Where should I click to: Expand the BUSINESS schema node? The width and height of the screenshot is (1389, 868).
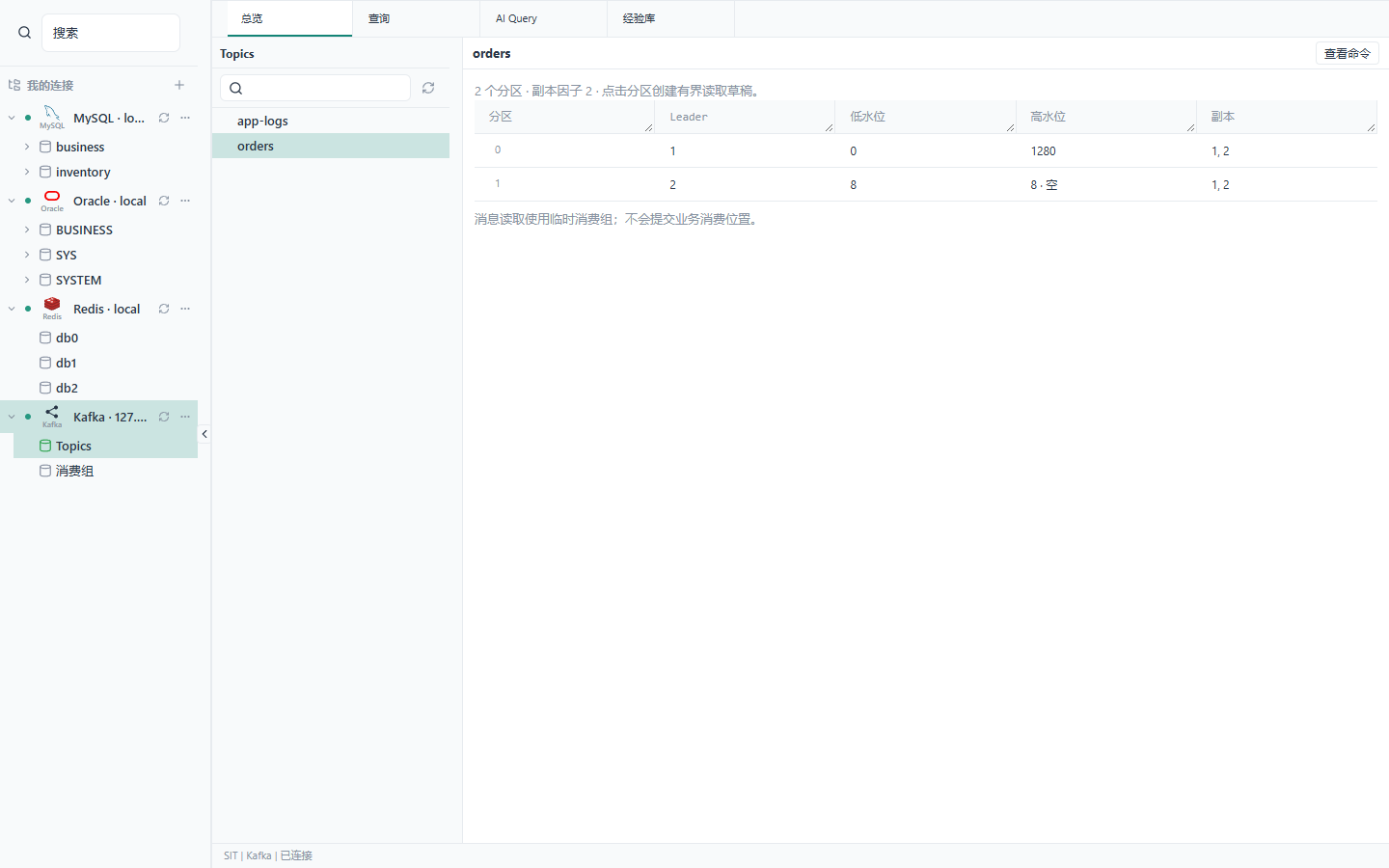tap(27, 230)
